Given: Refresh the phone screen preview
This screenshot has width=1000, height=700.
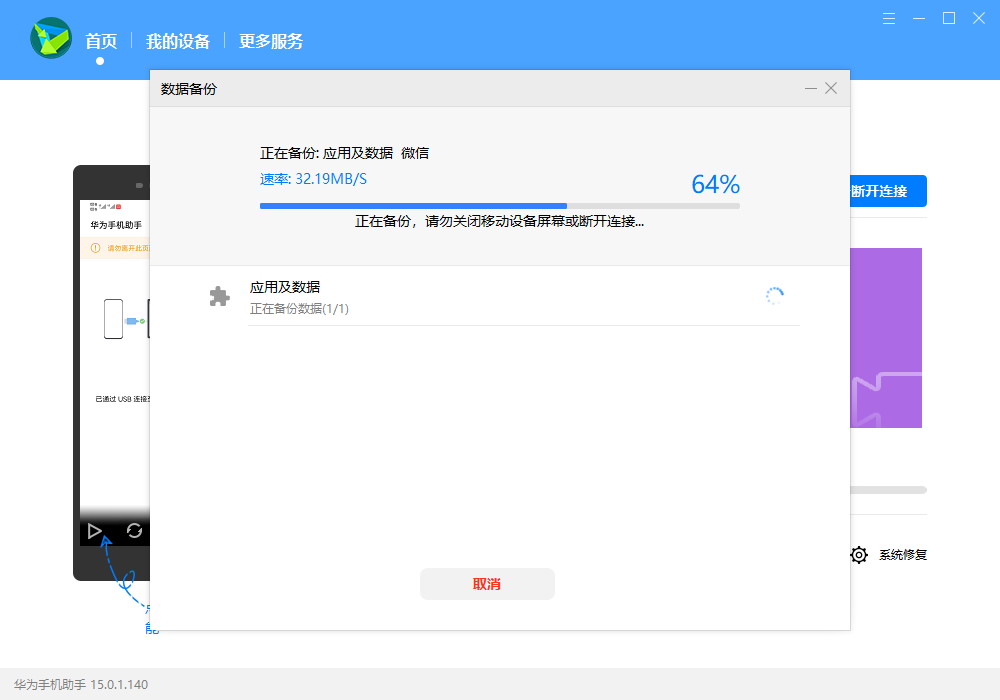Looking at the screenshot, I should pyautogui.click(x=135, y=530).
